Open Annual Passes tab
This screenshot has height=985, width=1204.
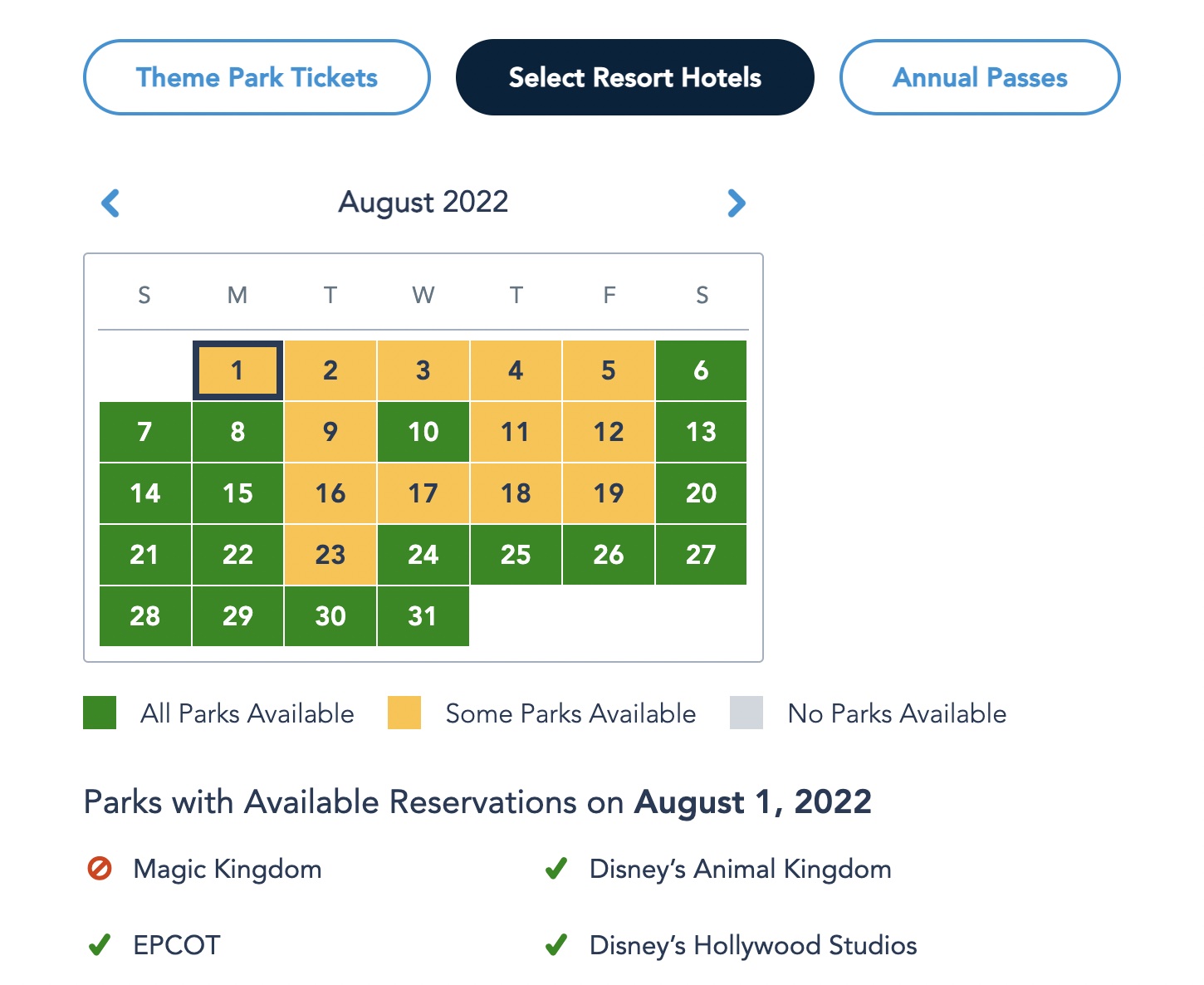(980, 77)
